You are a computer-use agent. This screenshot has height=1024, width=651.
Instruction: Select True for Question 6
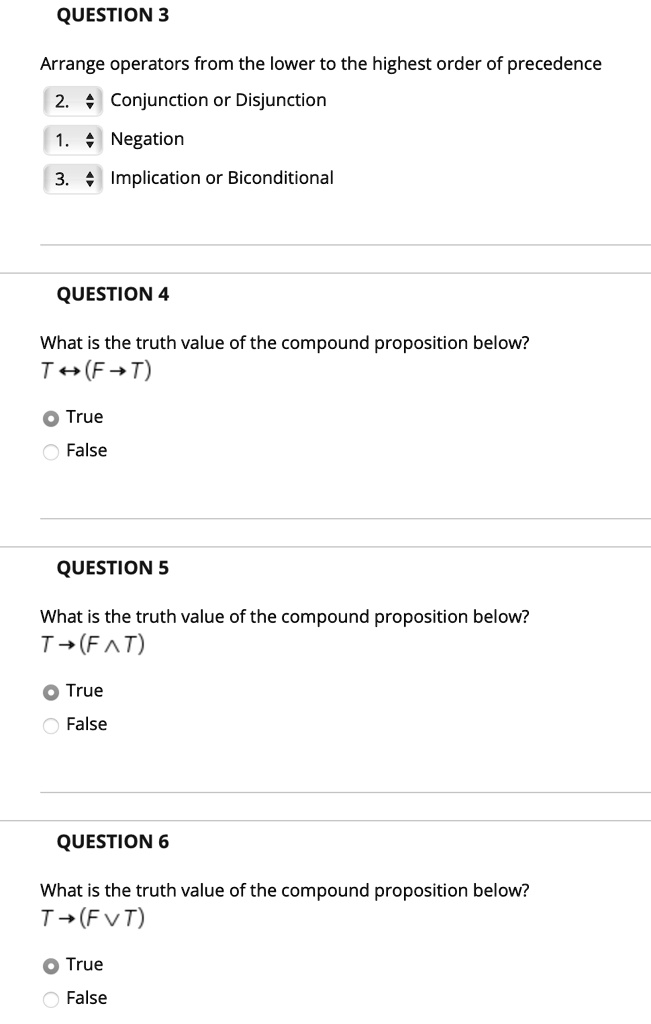[x=49, y=964]
